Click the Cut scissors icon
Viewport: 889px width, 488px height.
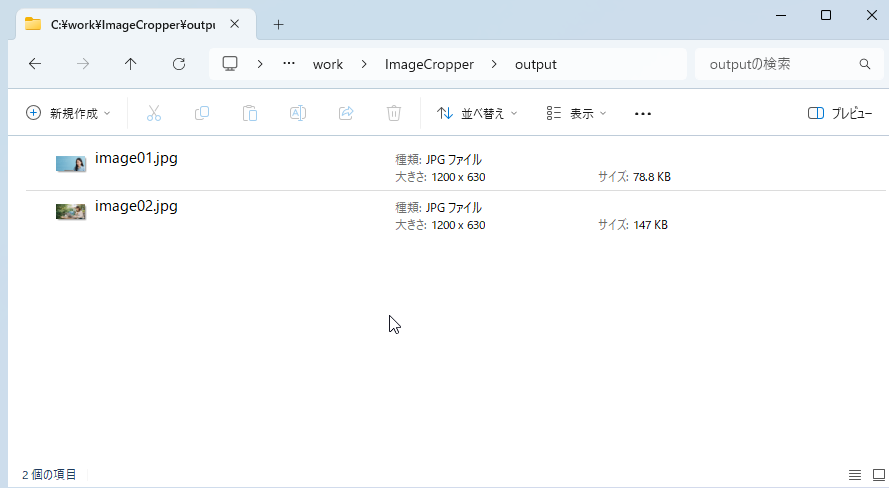pyautogui.click(x=154, y=114)
